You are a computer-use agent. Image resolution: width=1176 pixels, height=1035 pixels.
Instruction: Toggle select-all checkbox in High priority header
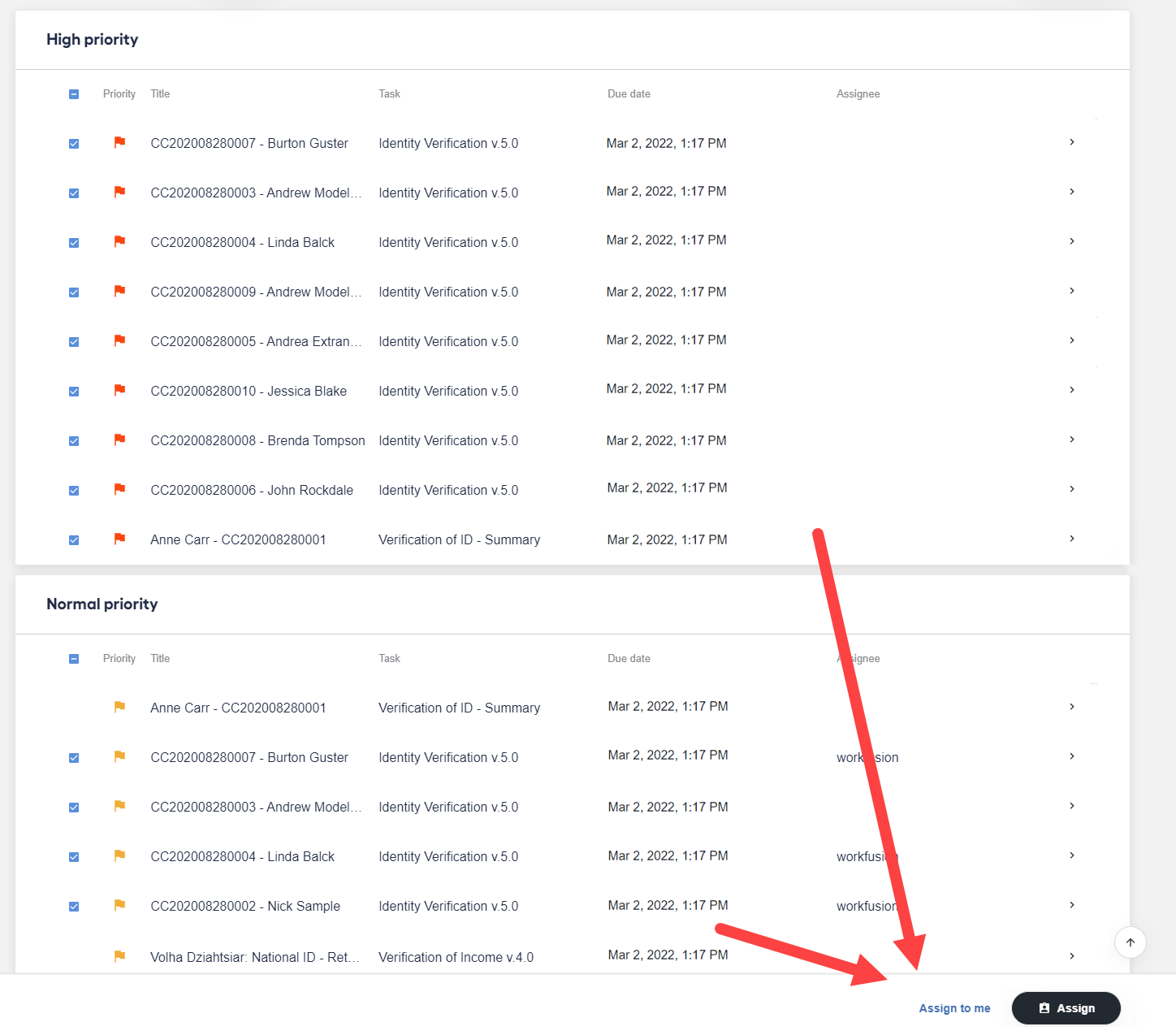(74, 94)
